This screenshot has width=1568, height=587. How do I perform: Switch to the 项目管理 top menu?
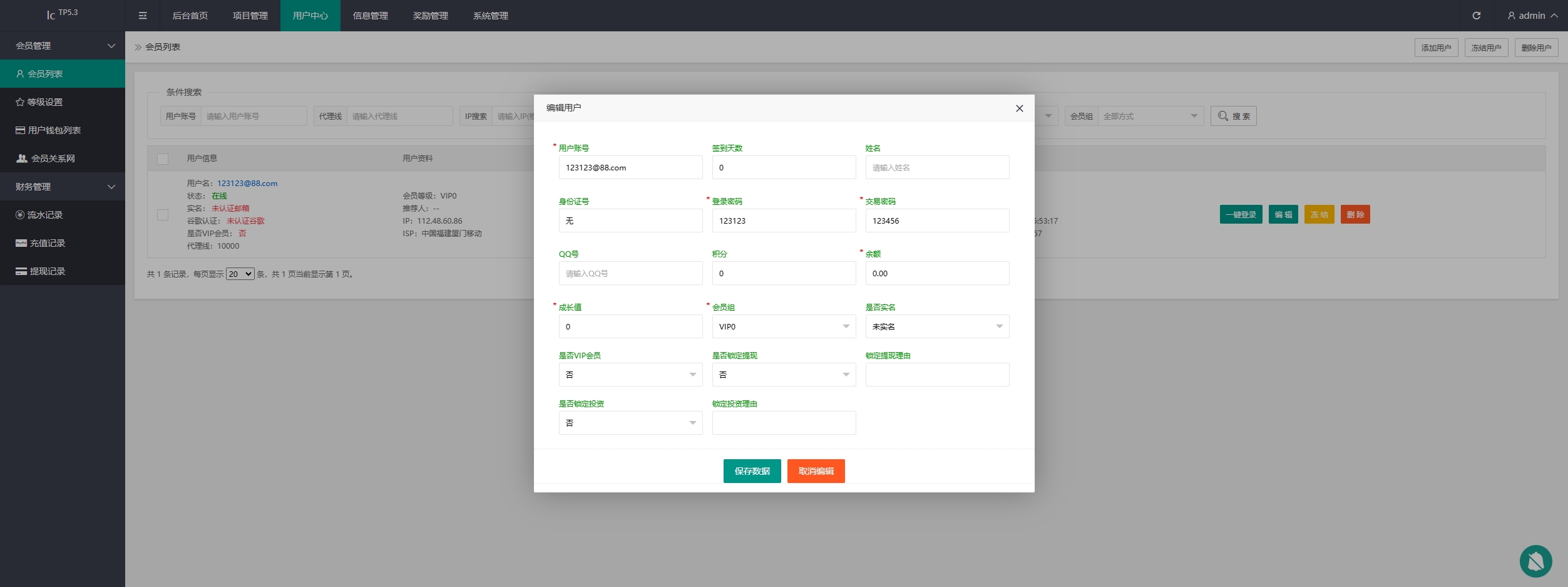point(250,16)
